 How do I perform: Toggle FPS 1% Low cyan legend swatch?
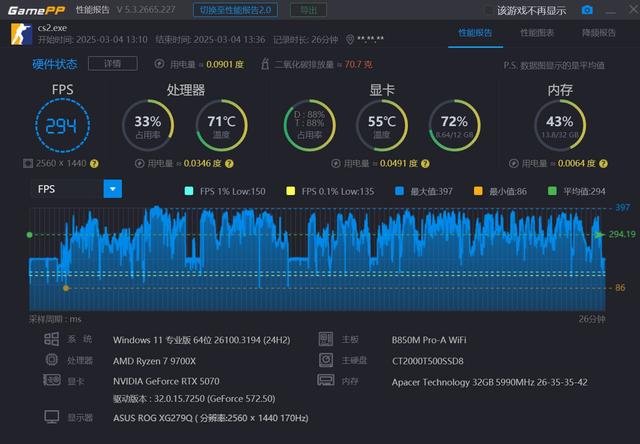click(x=189, y=191)
